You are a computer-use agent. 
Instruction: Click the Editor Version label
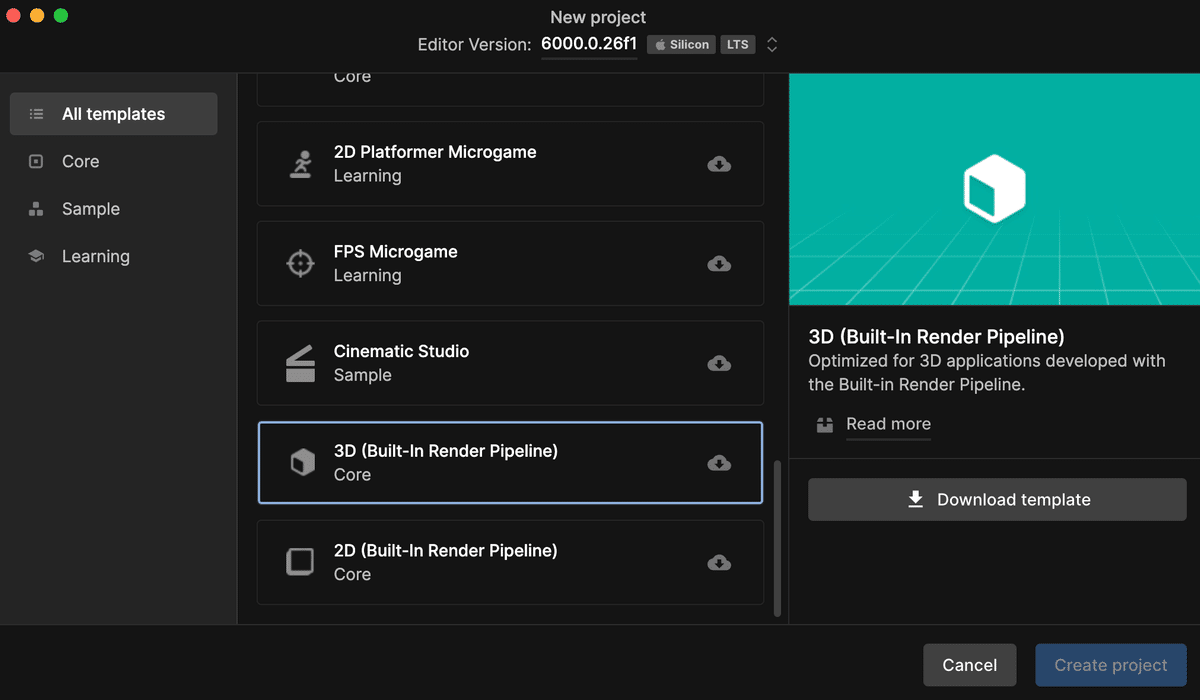click(474, 44)
